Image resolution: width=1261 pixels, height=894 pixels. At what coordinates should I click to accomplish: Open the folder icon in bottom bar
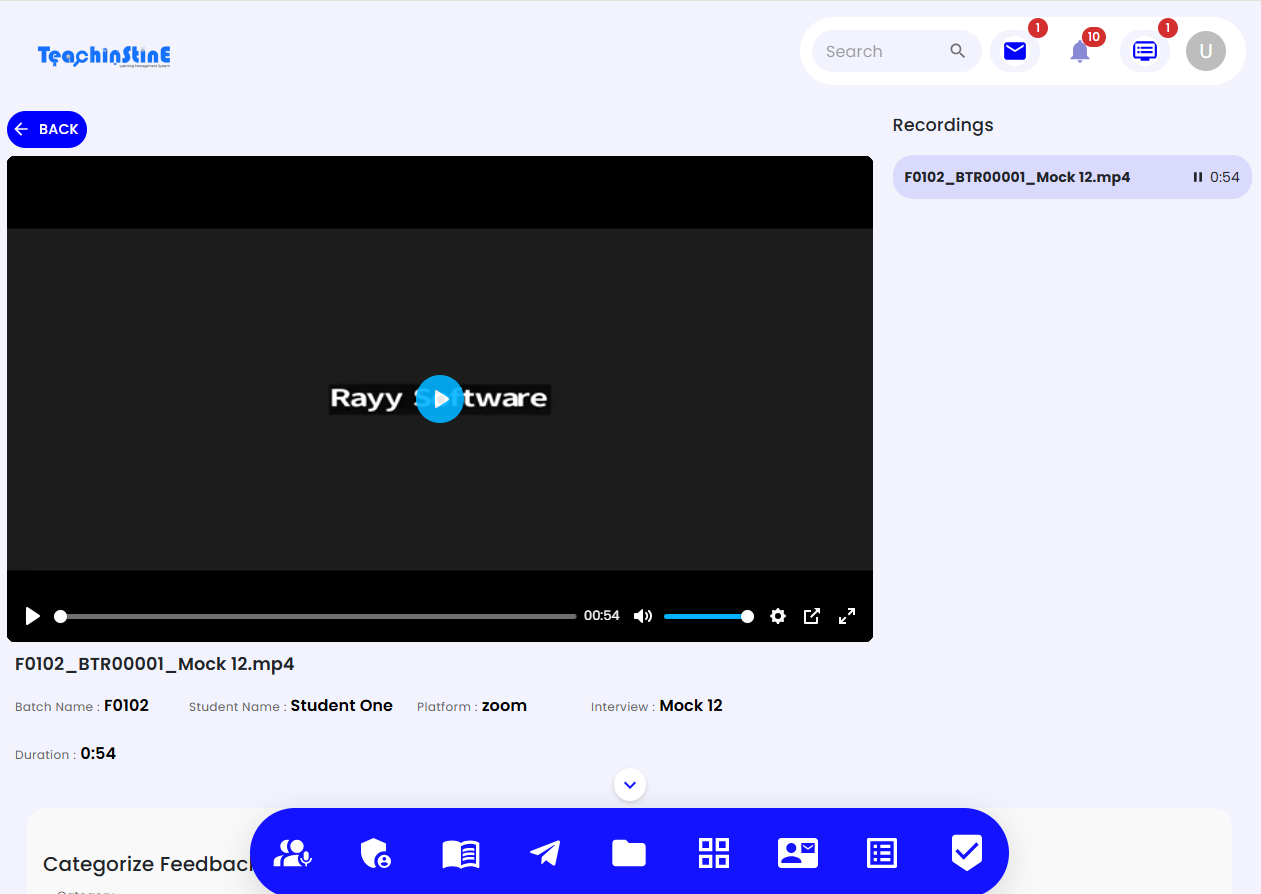tap(629, 853)
